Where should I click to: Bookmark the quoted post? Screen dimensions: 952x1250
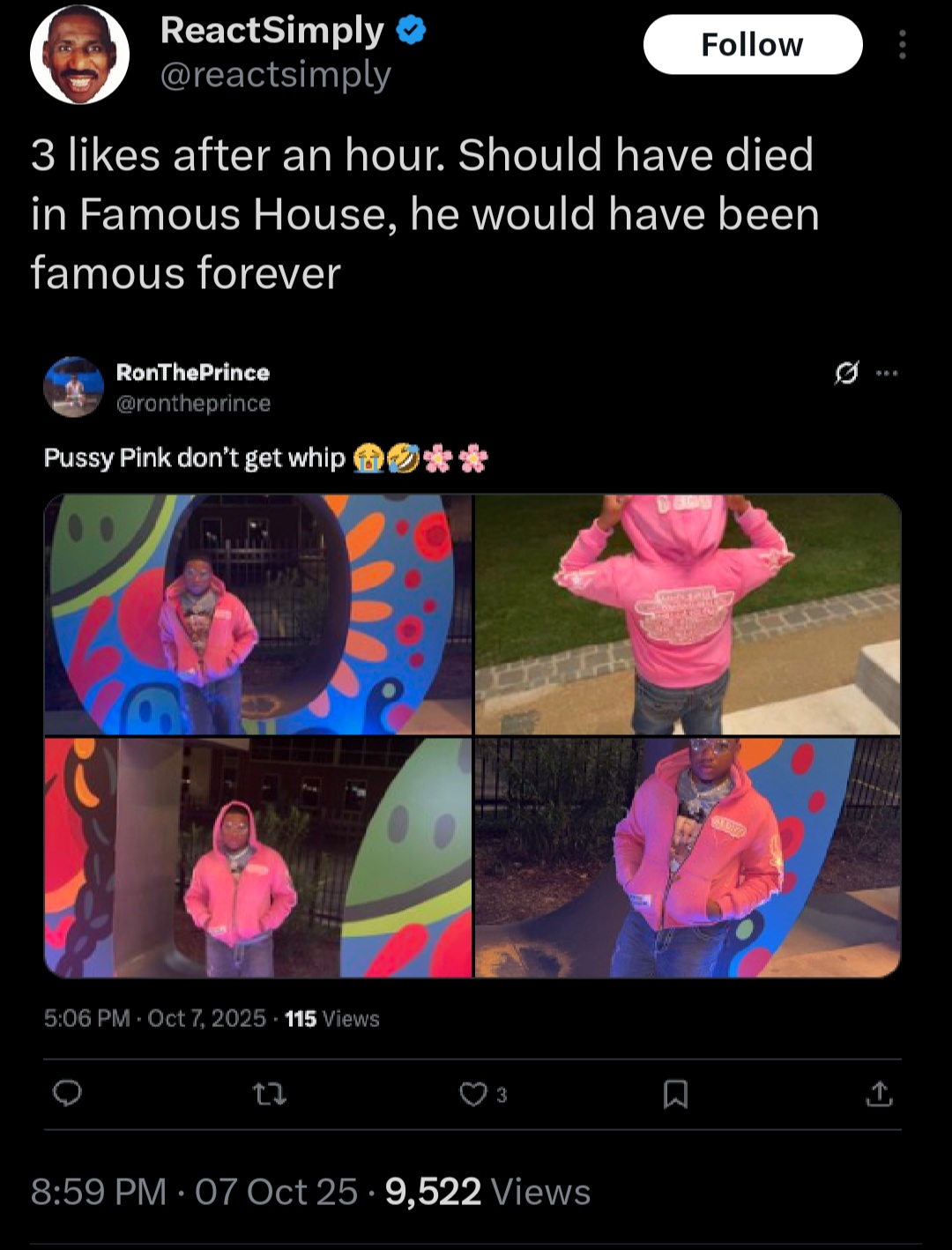pyautogui.click(x=675, y=1095)
